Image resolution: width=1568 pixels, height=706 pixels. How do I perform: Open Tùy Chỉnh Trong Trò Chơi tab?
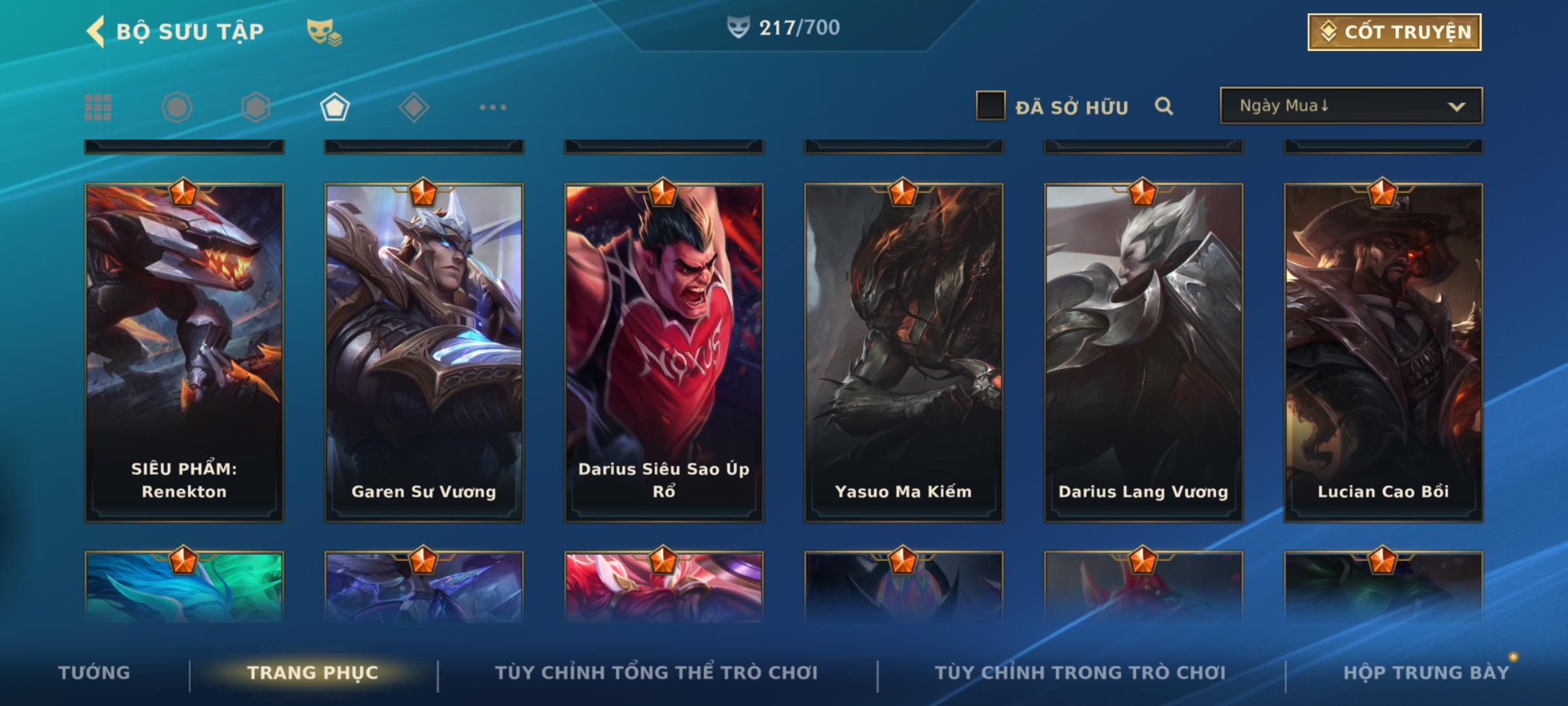pos(1080,673)
